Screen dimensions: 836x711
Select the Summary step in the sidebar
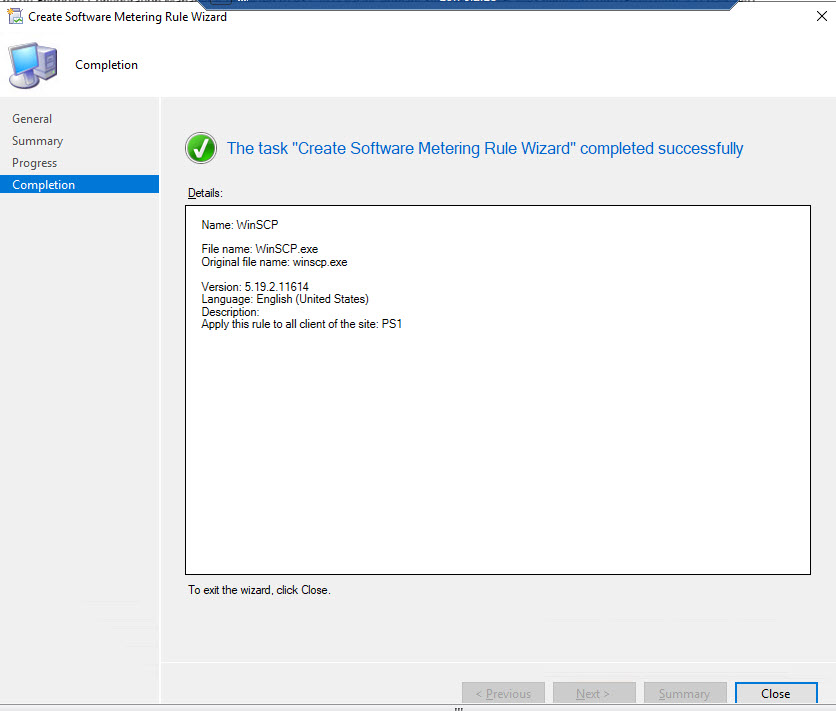(37, 141)
